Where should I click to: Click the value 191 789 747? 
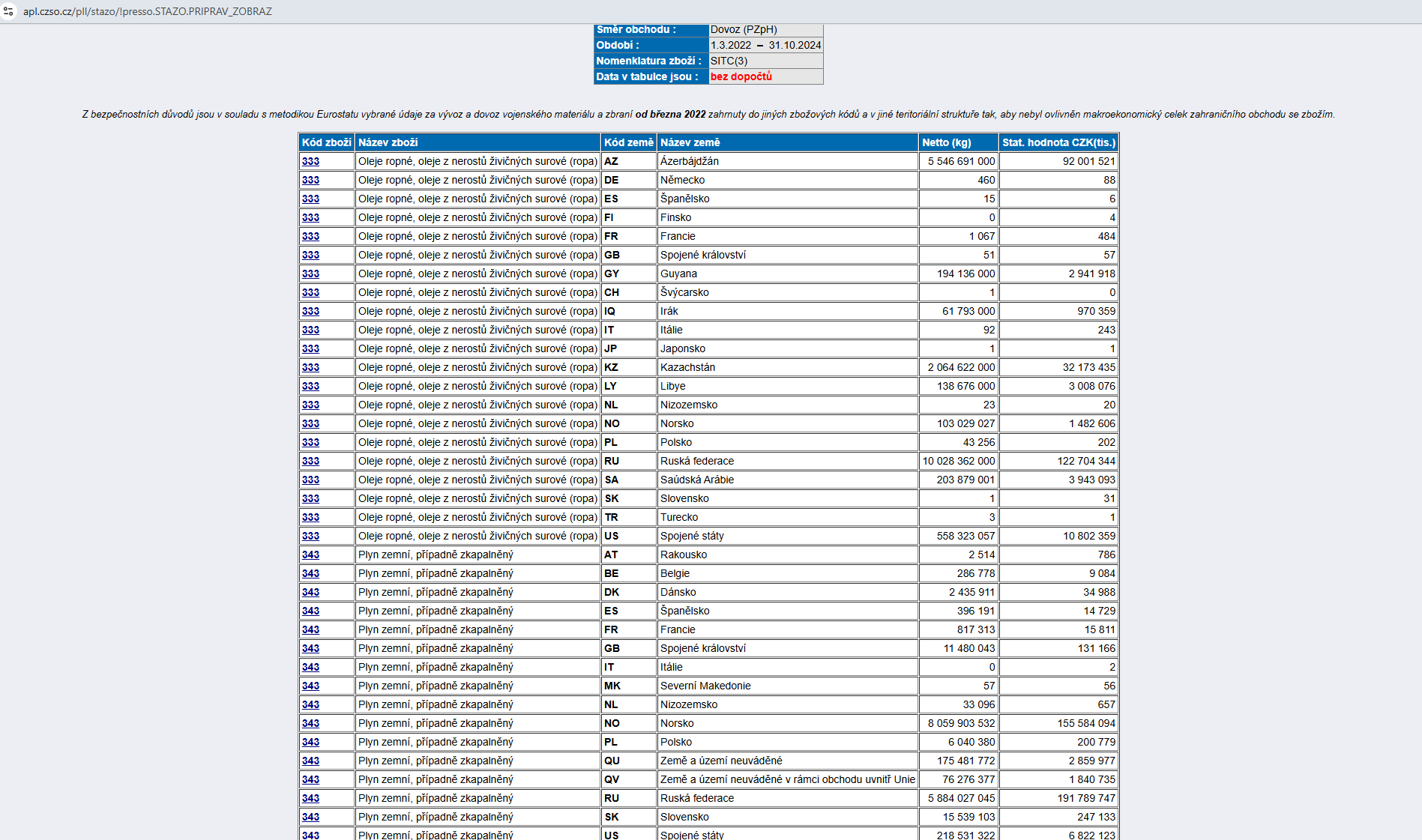pos(1086,798)
